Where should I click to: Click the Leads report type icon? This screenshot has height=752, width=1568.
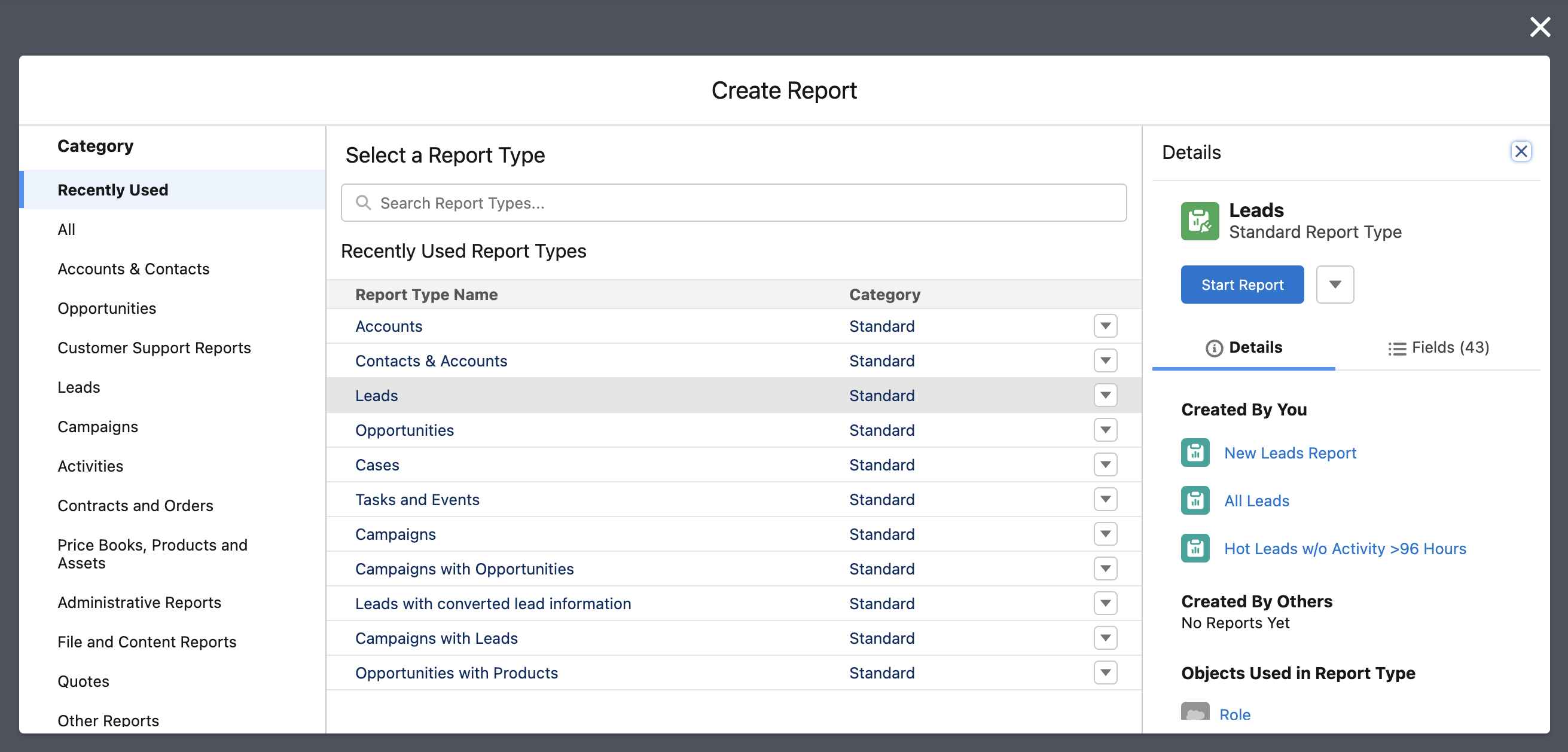(1199, 221)
